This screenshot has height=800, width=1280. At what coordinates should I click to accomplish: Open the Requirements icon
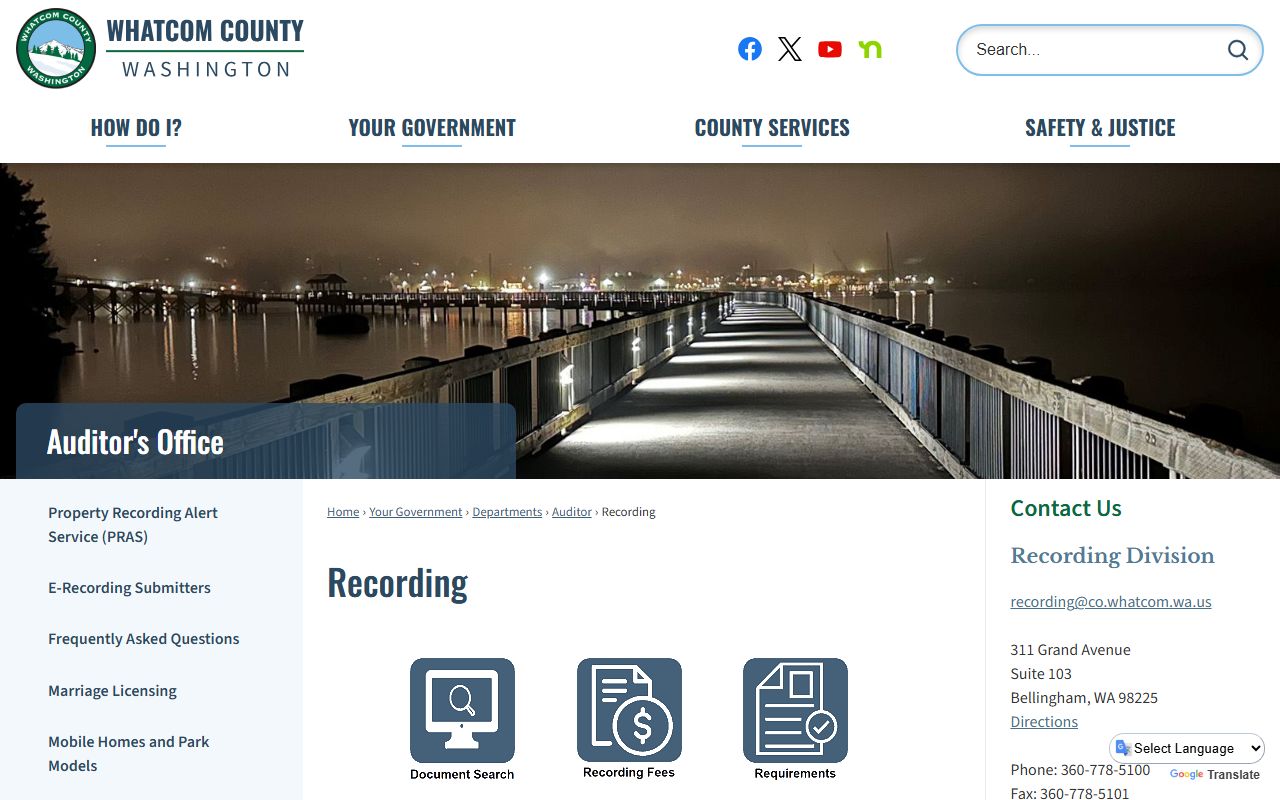pyautogui.click(x=795, y=719)
